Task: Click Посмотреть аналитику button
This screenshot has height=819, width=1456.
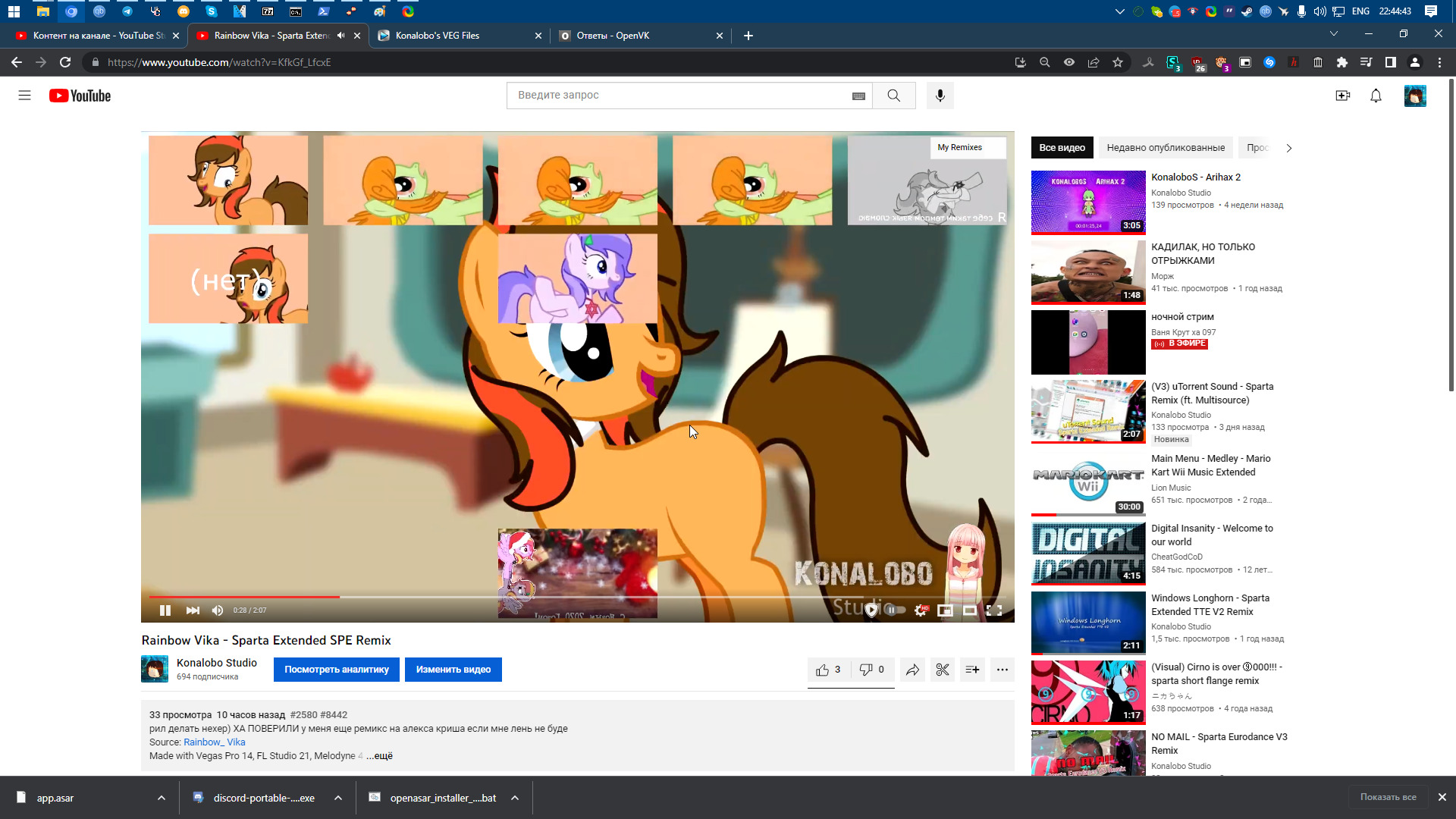Action: (336, 670)
